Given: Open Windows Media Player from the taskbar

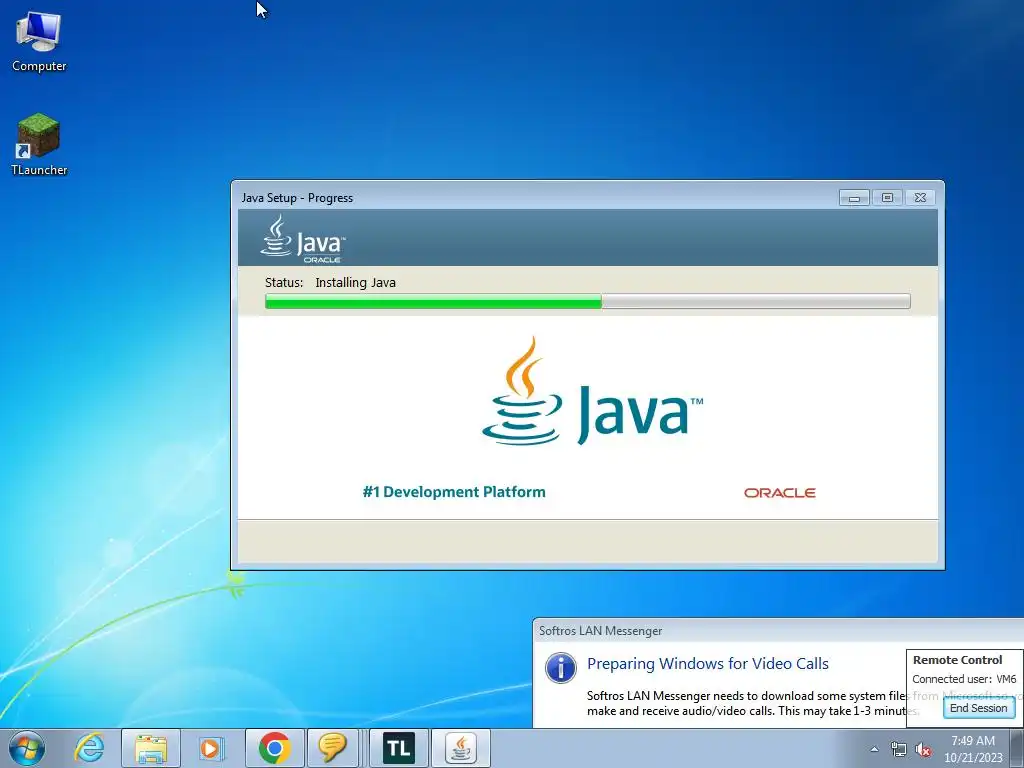Looking at the screenshot, I should 211,748.
